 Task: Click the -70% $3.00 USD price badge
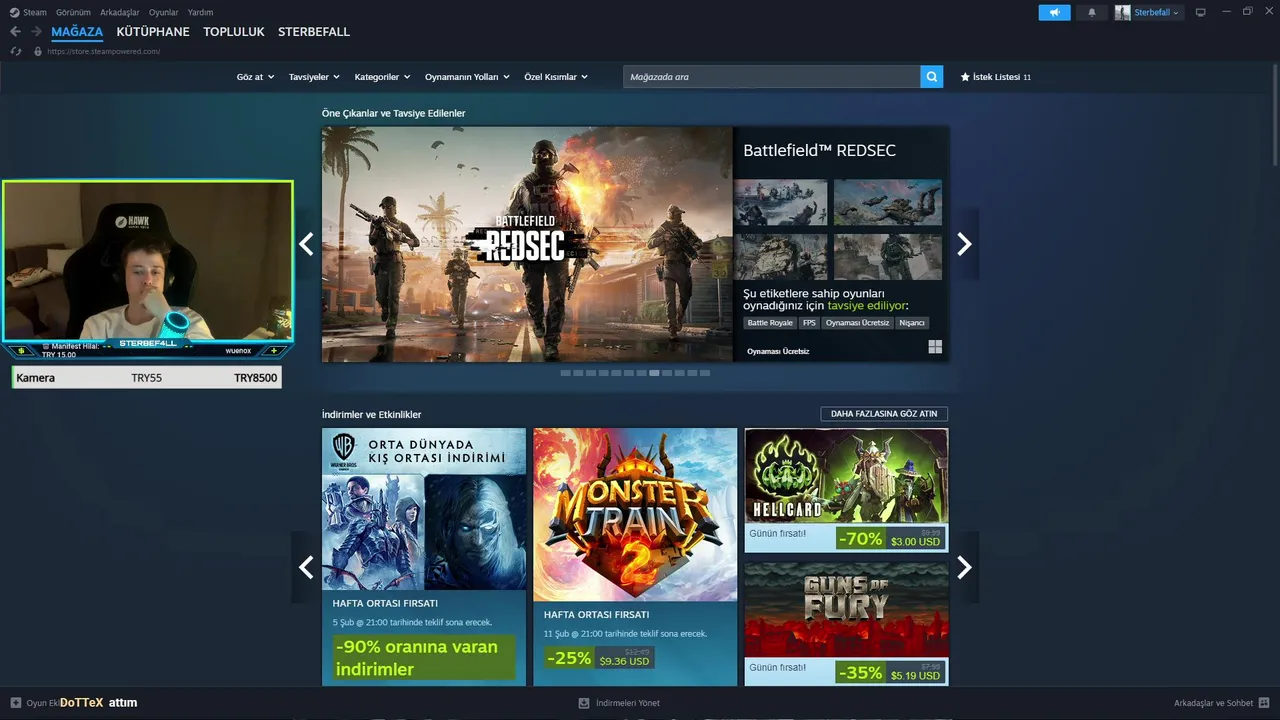[890, 539]
